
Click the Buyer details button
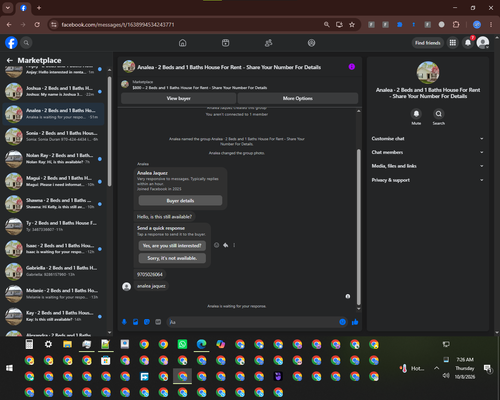click(x=180, y=201)
